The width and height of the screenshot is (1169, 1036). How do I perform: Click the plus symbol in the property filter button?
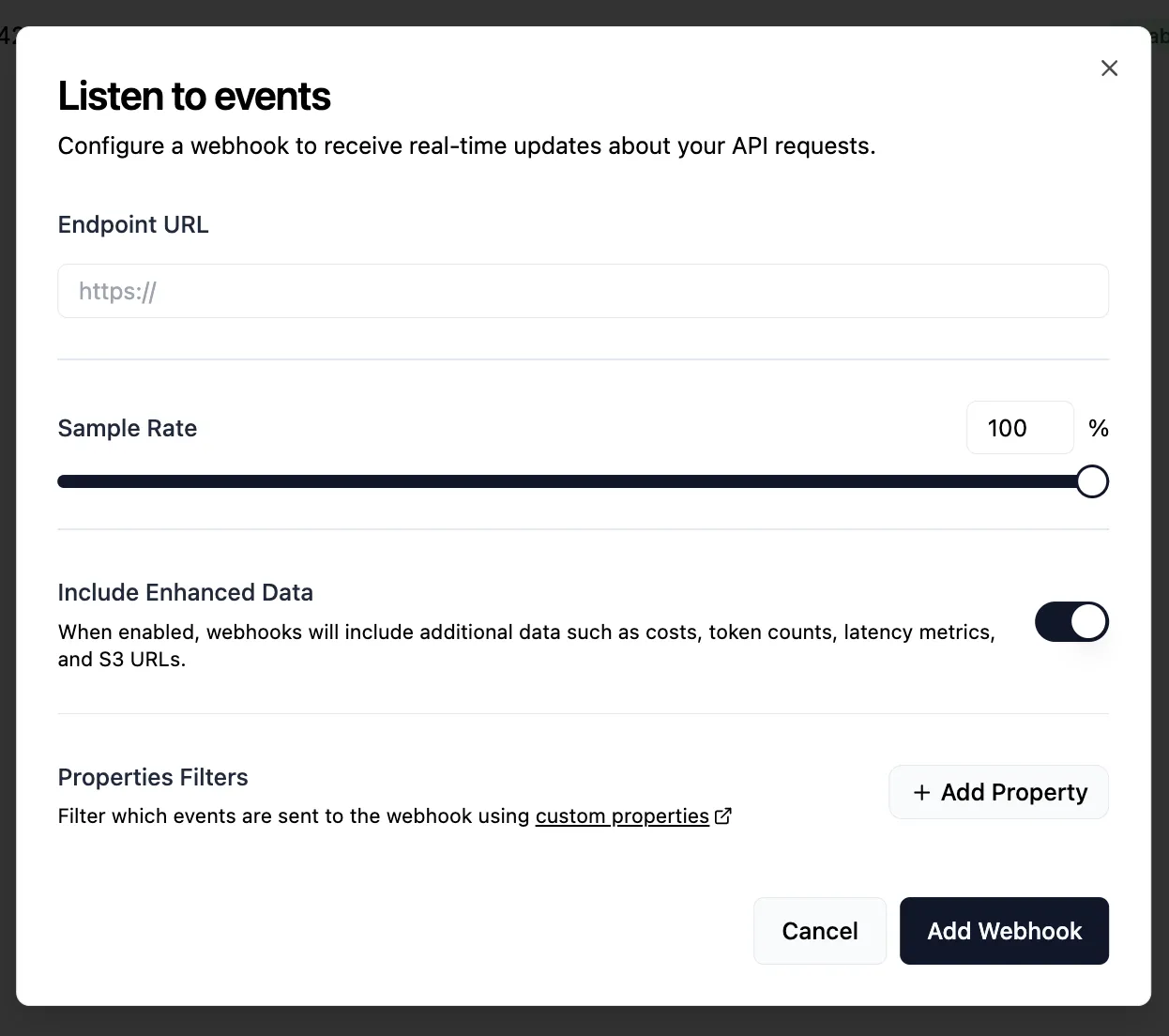(922, 792)
